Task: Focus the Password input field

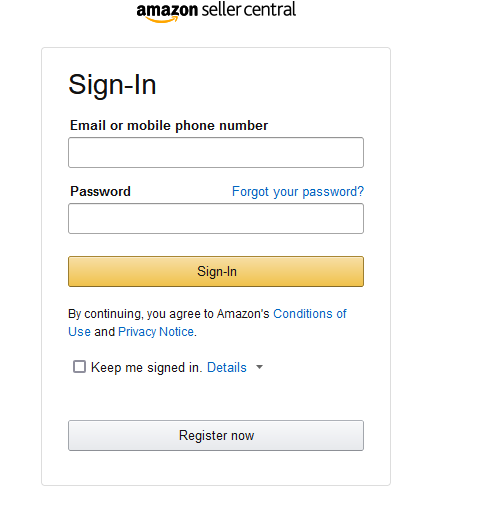Action: 216,219
